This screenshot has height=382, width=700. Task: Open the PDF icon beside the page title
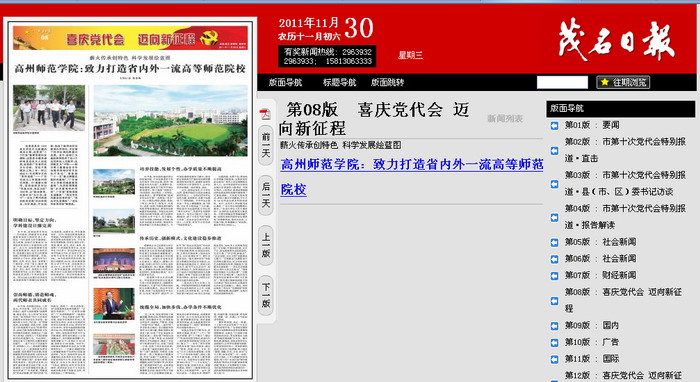(x=266, y=114)
